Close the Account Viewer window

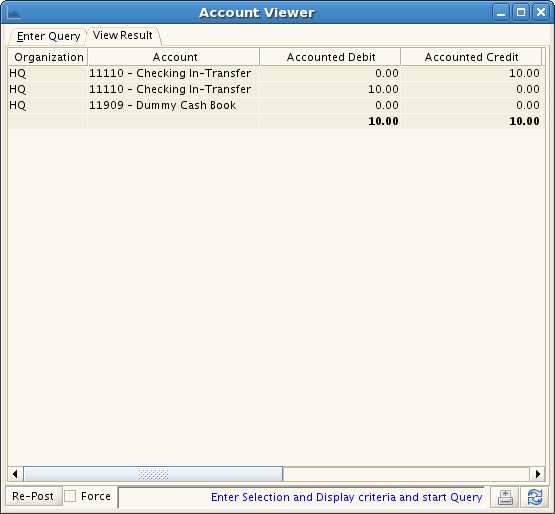point(541,13)
